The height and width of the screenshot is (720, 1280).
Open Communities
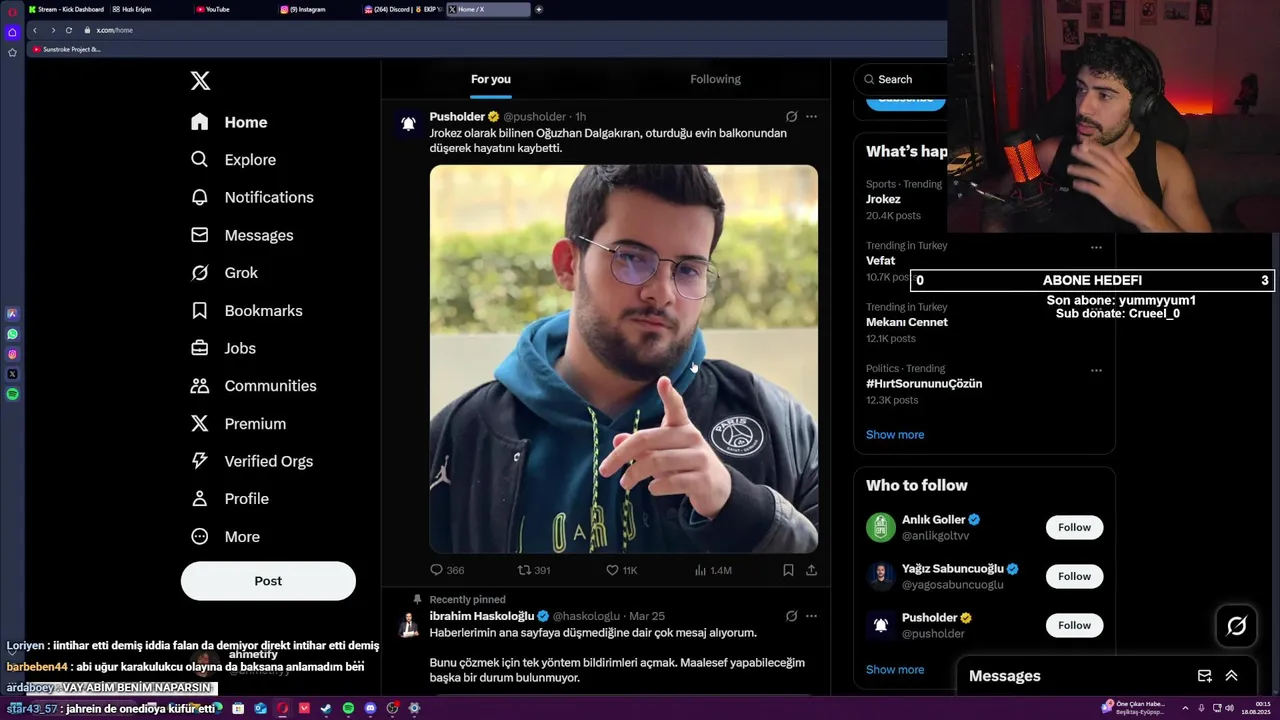(253, 386)
